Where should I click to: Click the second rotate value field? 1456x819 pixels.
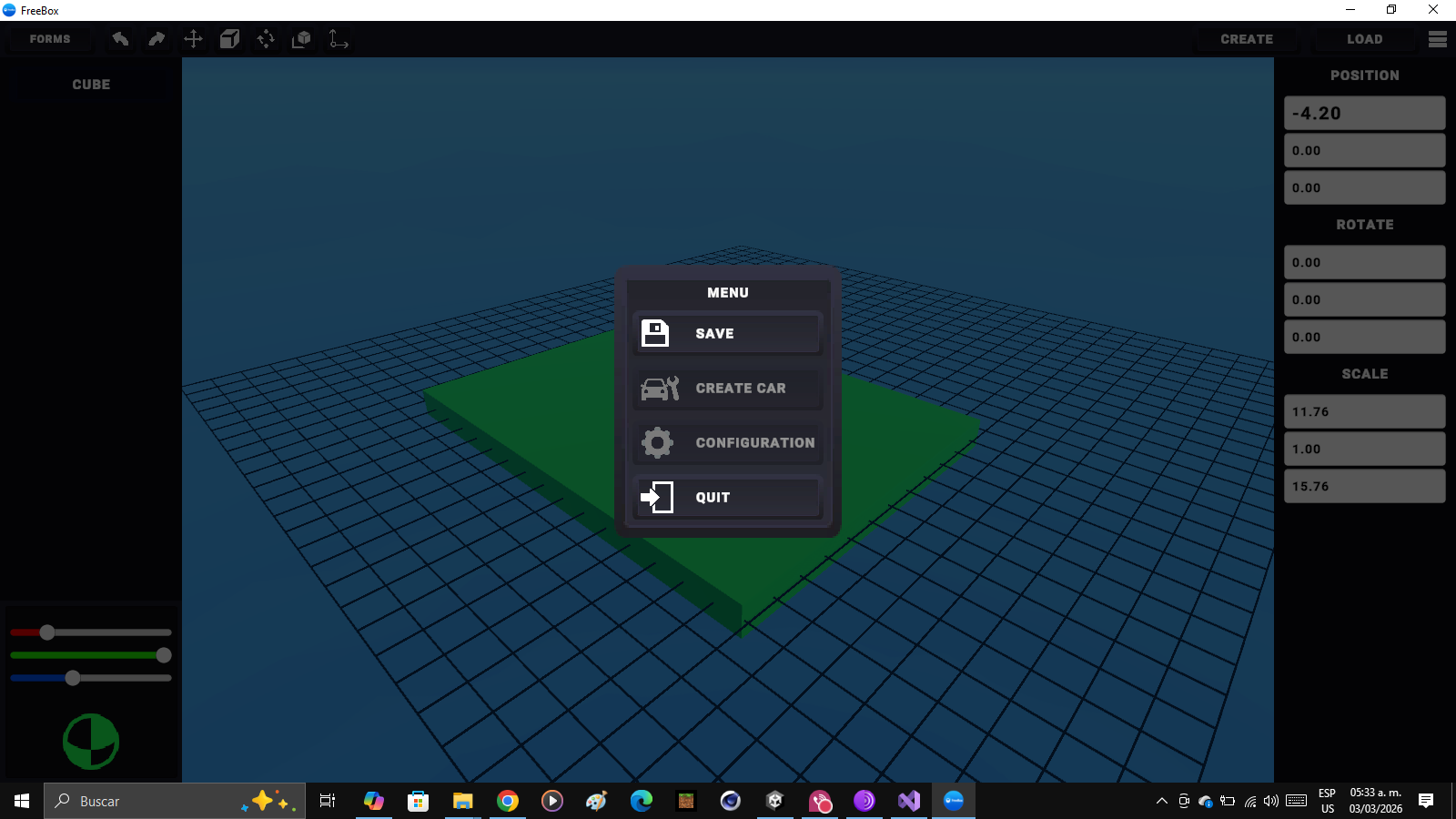click(1365, 300)
